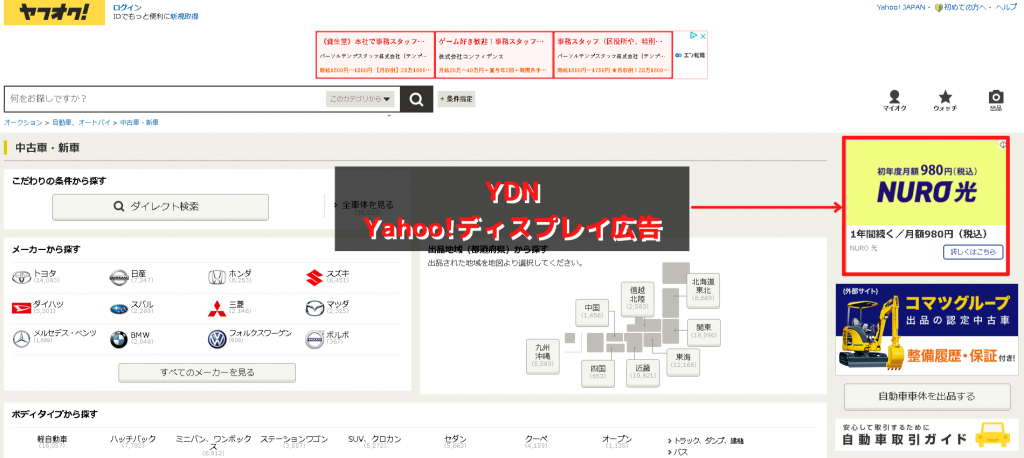1024x458 pixels.
Task: Select the Toyota (トヨタ) maker logo
Action: [22, 278]
